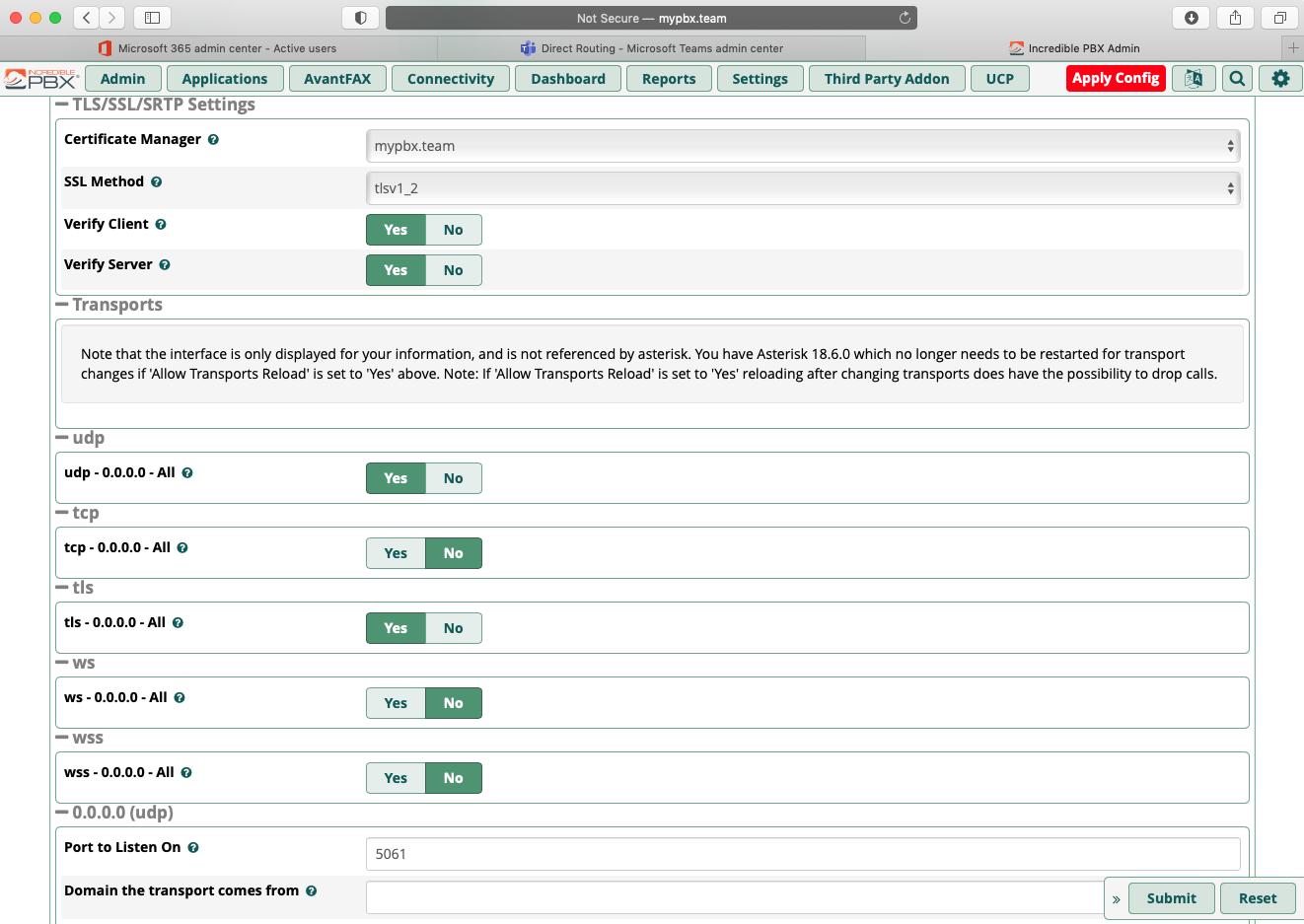Disable the udp 0.0.0.0 transport

(453, 478)
